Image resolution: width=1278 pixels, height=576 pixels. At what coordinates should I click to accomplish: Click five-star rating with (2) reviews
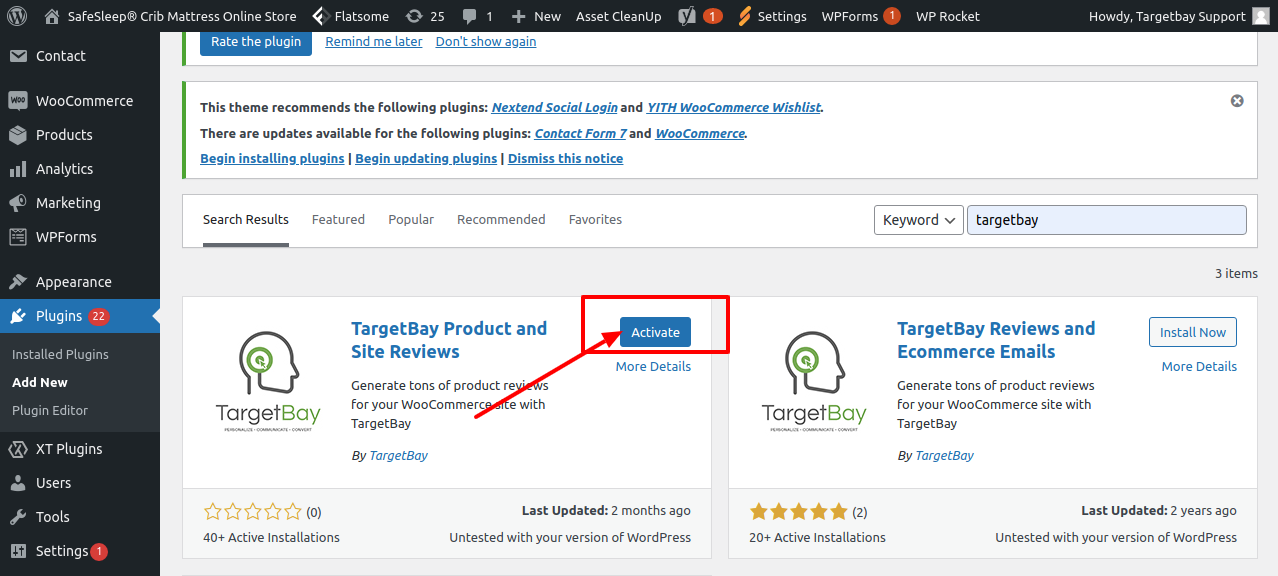click(808, 512)
